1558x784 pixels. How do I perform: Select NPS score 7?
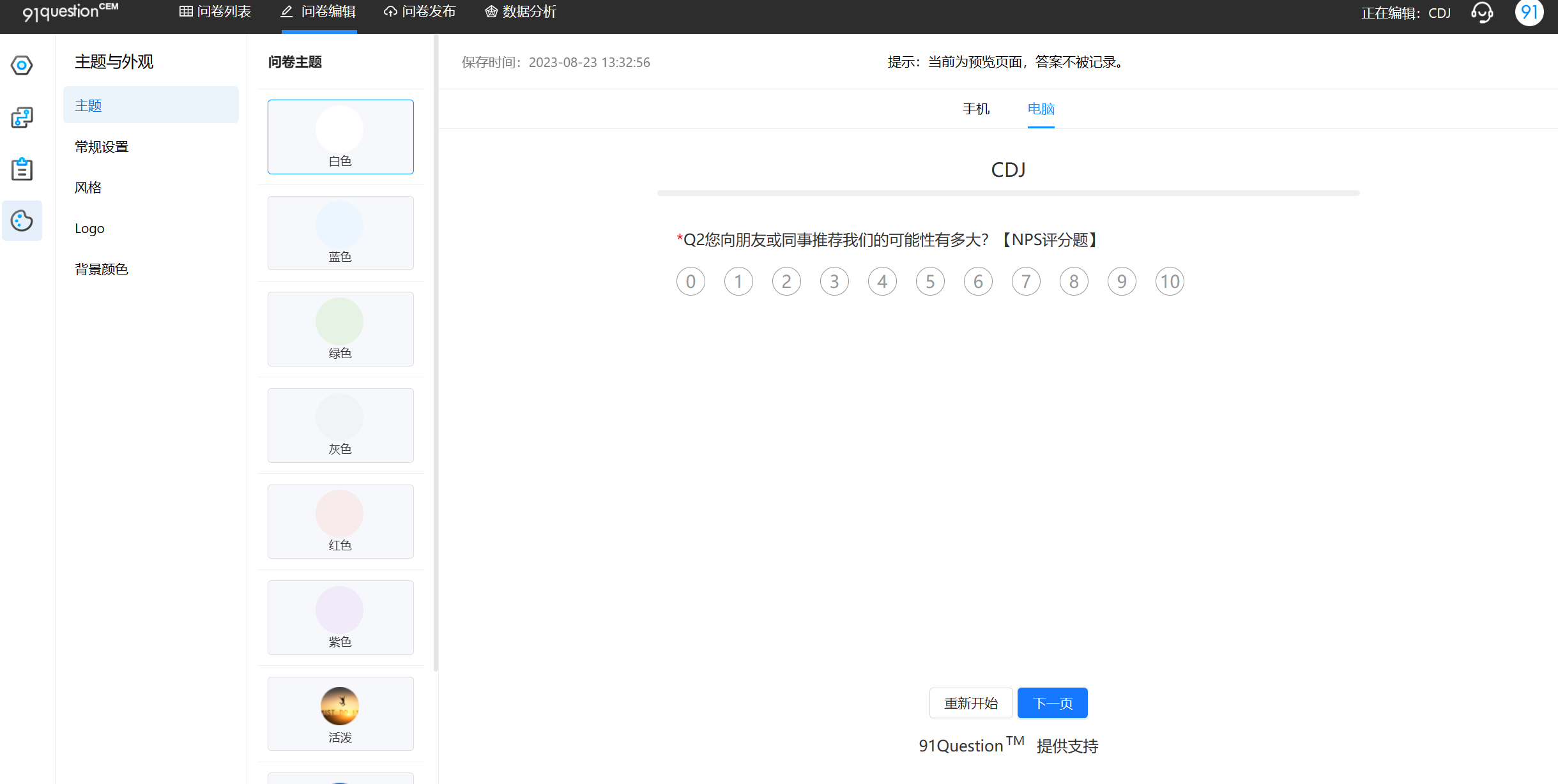click(x=1026, y=282)
